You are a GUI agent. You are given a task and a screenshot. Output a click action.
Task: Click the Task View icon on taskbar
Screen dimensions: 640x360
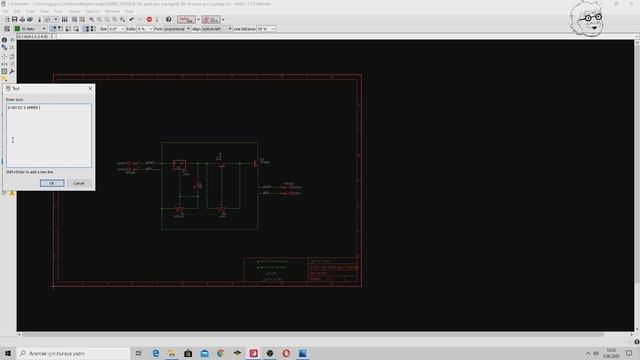[x=138, y=353]
